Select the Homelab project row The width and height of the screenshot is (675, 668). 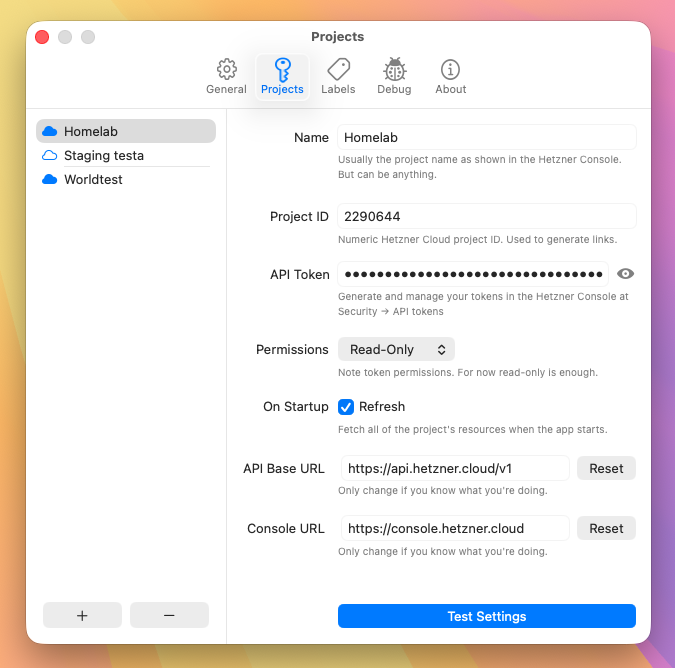click(x=126, y=131)
